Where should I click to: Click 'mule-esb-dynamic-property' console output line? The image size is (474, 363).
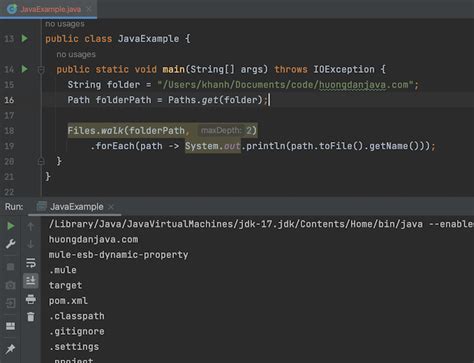tap(118, 255)
